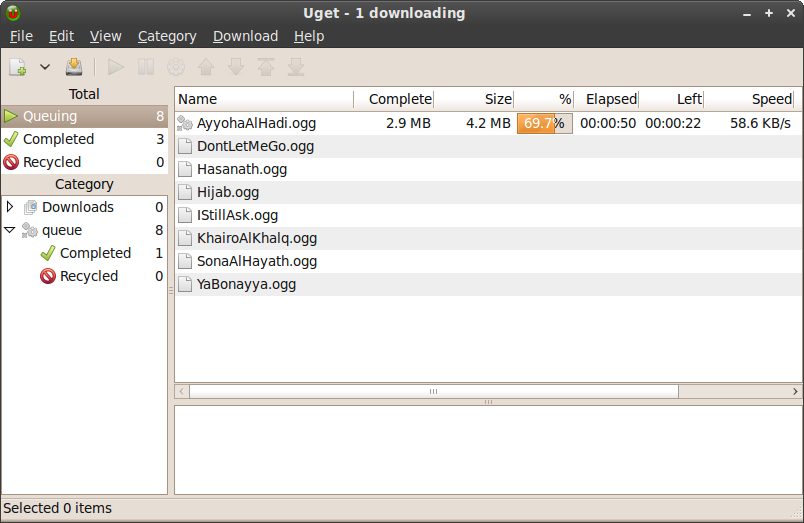The width and height of the screenshot is (804, 523).
Task: Click the move to top icon
Action: coord(266,67)
